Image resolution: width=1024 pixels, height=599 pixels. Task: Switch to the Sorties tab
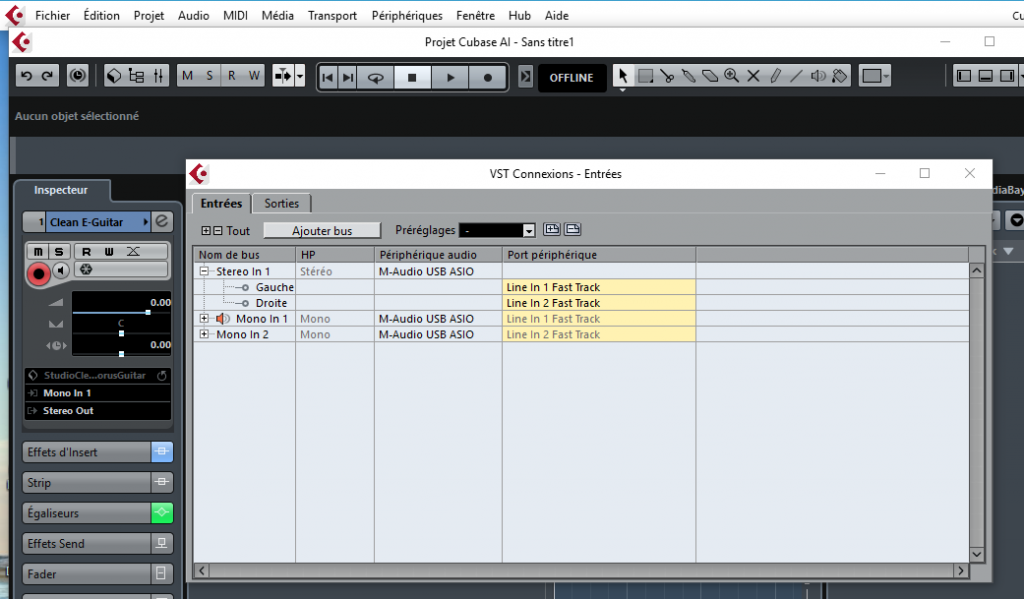pos(281,203)
